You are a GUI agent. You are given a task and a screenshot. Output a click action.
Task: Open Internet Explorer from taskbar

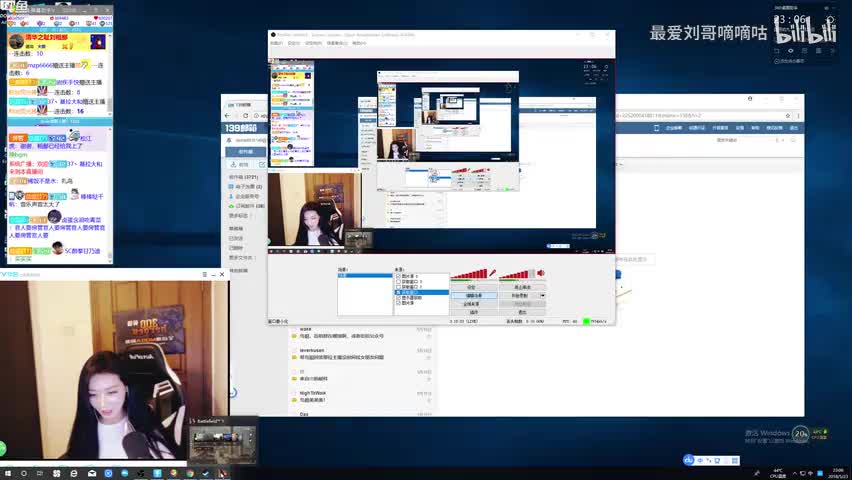tap(74, 473)
